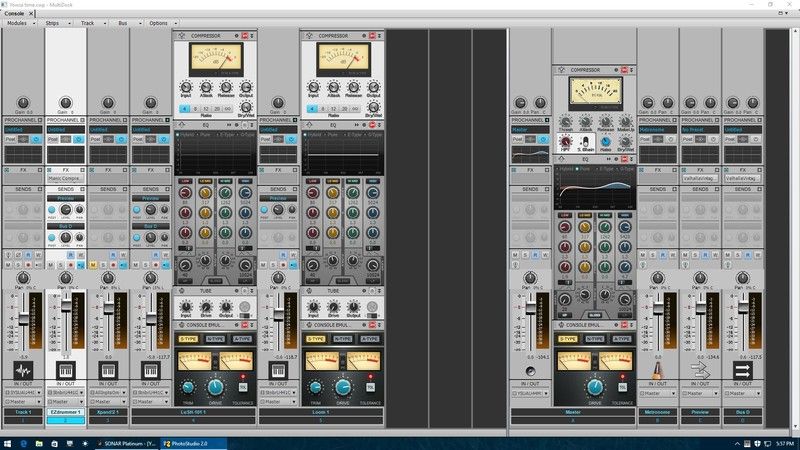Image resolution: width=800 pixels, height=450 pixels.
Task: Open Loom 1 Master output dropdown
Action: [278, 402]
